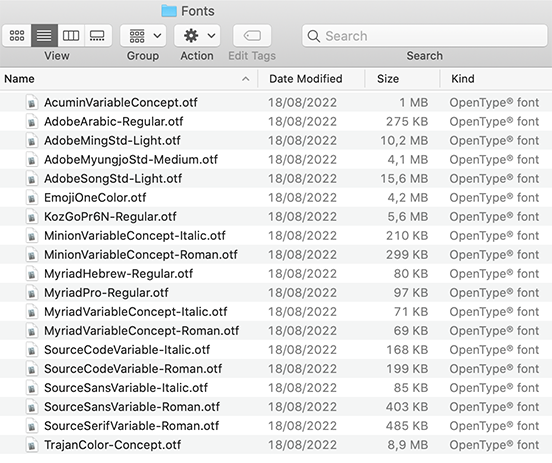Screen dimensions: 552x463
Task: Switch to gallery view
Action: click(x=98, y=36)
